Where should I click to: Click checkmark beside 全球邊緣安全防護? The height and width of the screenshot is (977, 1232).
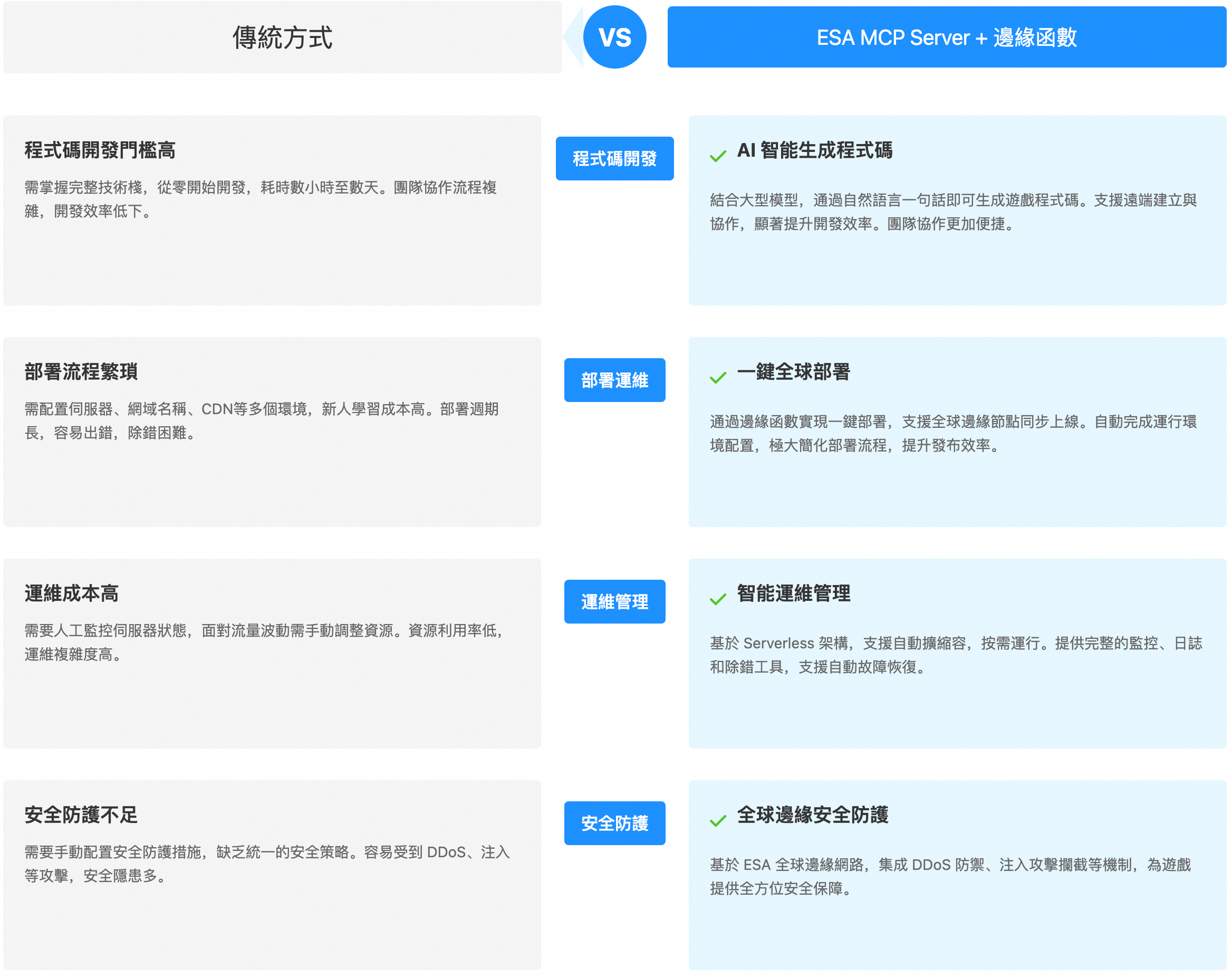(718, 821)
